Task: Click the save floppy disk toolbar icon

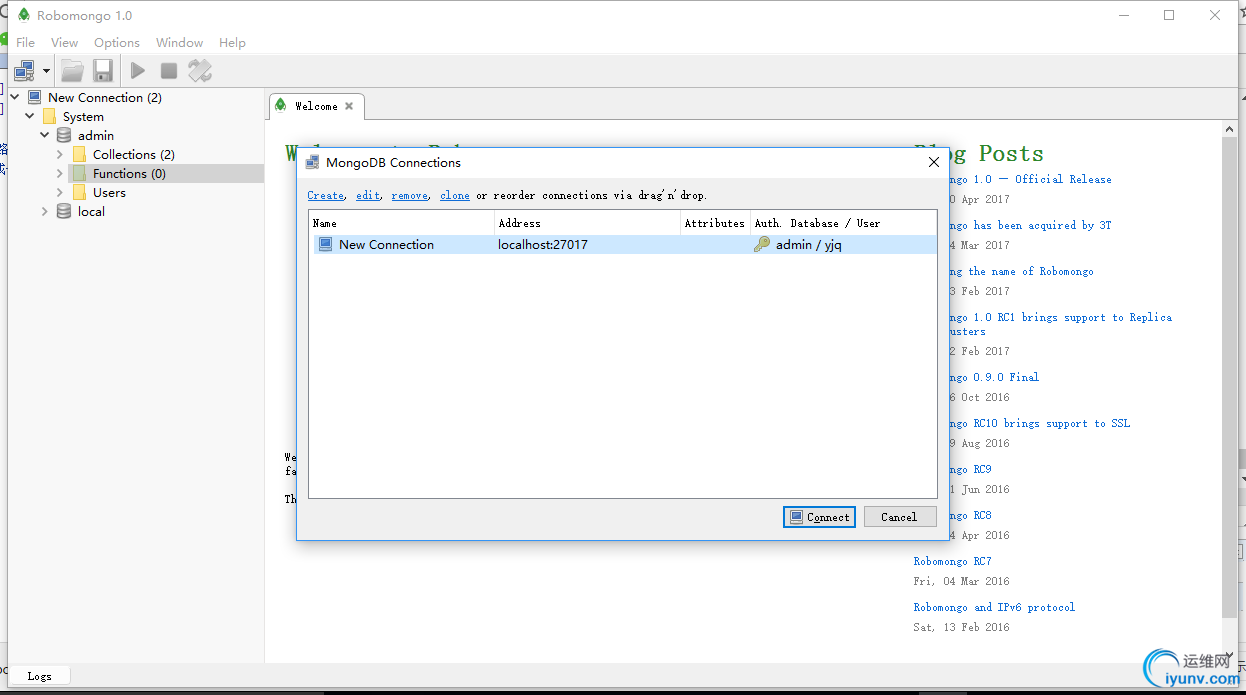Action: (x=103, y=71)
